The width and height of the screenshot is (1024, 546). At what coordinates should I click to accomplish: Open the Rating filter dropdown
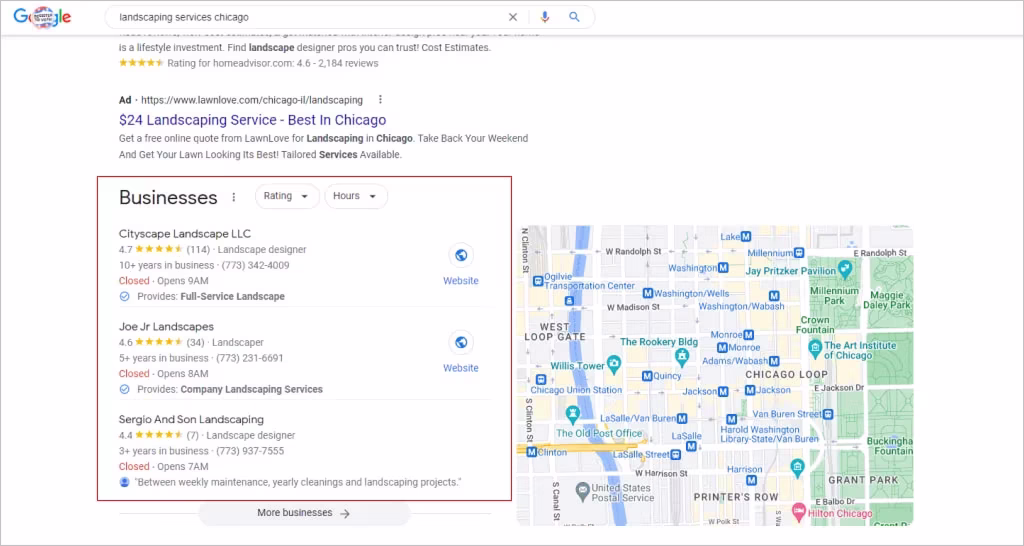287,196
